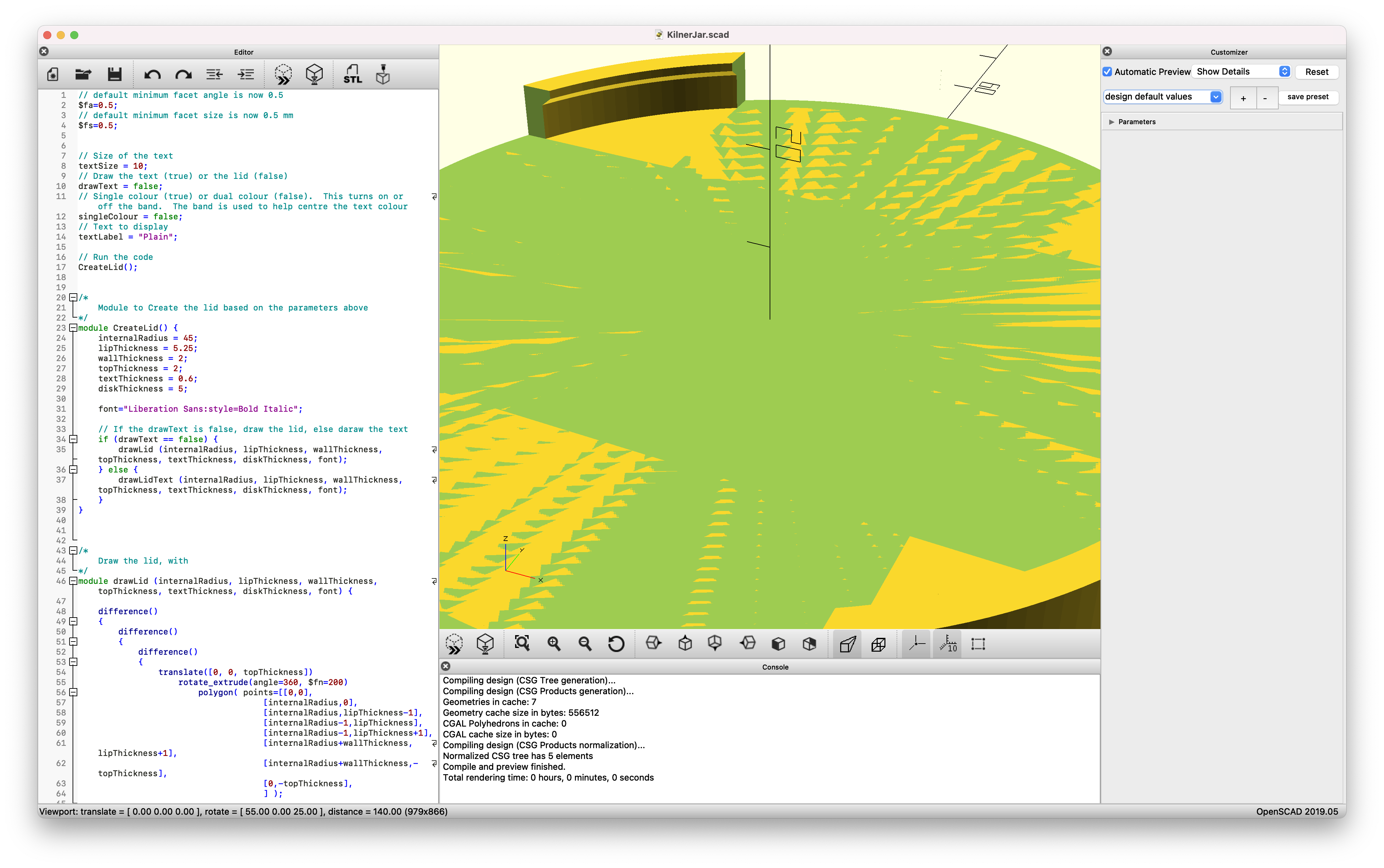Preview the design
This screenshot has width=1384, height=868.
283,75
